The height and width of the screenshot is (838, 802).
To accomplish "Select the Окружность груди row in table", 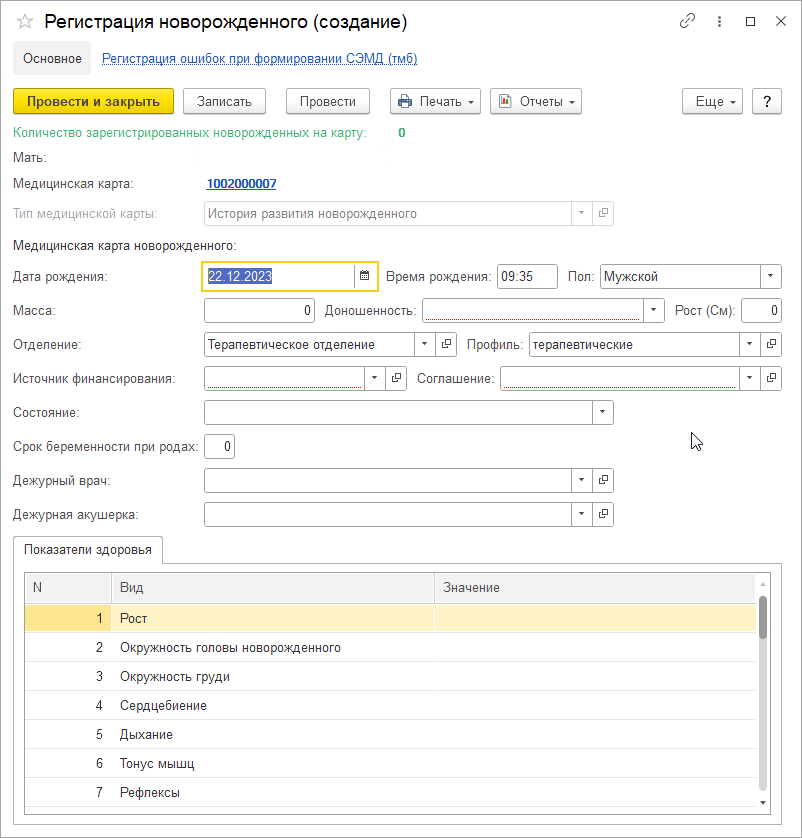I will point(175,676).
